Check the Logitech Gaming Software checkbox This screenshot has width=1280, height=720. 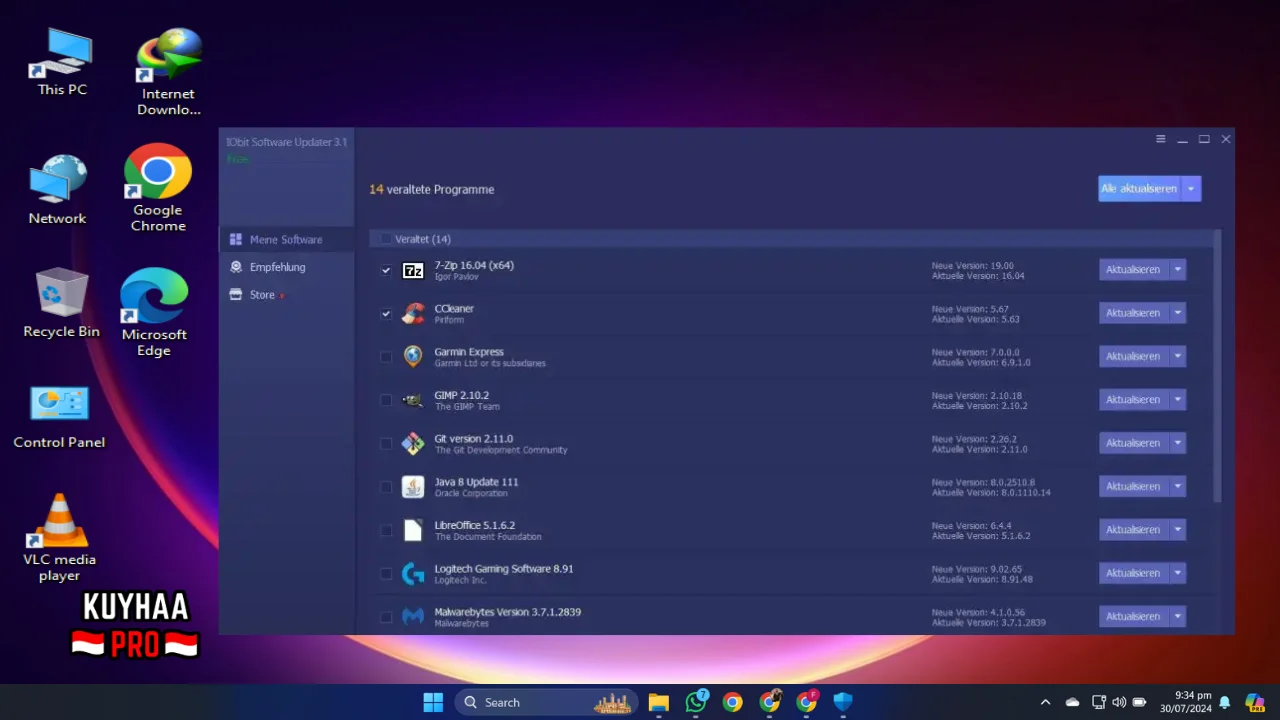[386, 573]
